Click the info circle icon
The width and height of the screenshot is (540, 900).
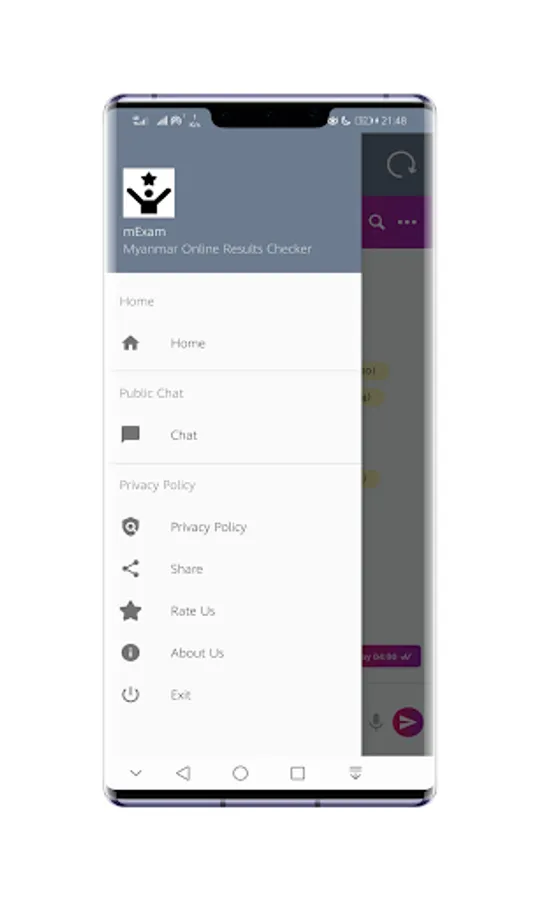(131, 653)
